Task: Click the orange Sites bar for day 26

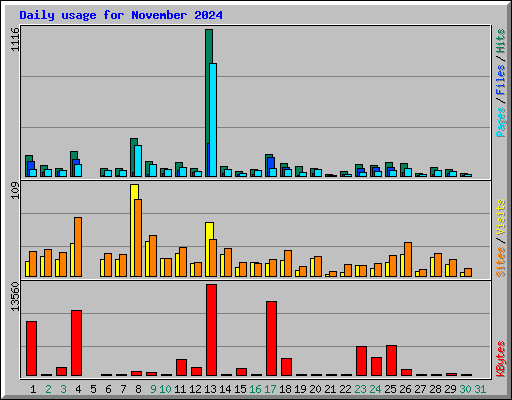Action: pos(408,259)
